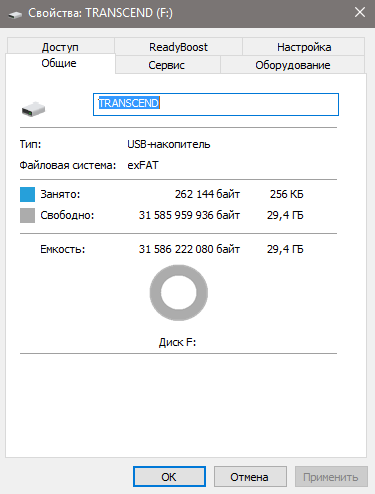Screen dimensions: 375x494
Task: Click the 'Диск F:' label
Action: point(177,342)
